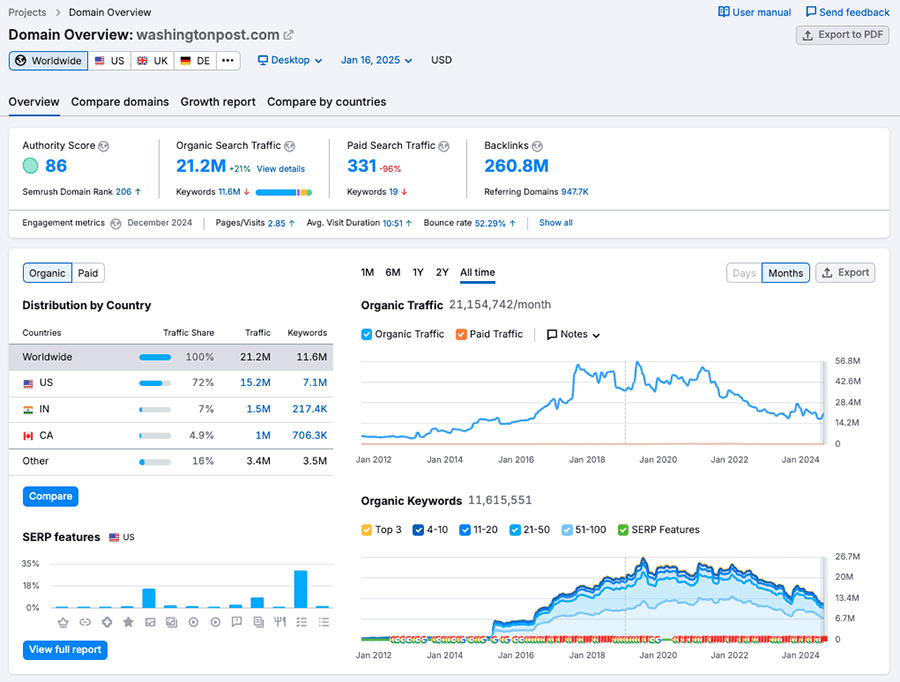Open Compare by countries tab
The height and width of the screenshot is (682, 900).
click(x=327, y=102)
